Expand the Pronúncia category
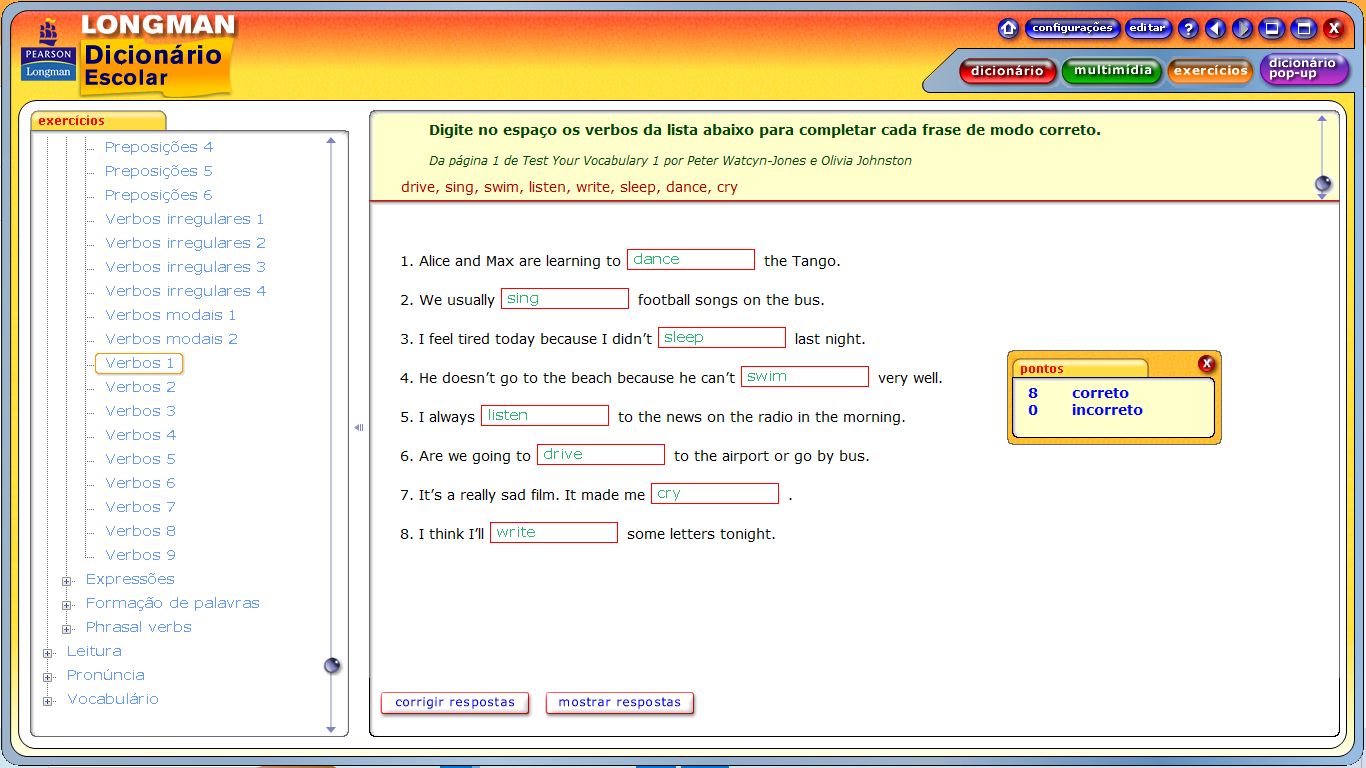Screen dimensions: 1366x768 click(x=48, y=677)
